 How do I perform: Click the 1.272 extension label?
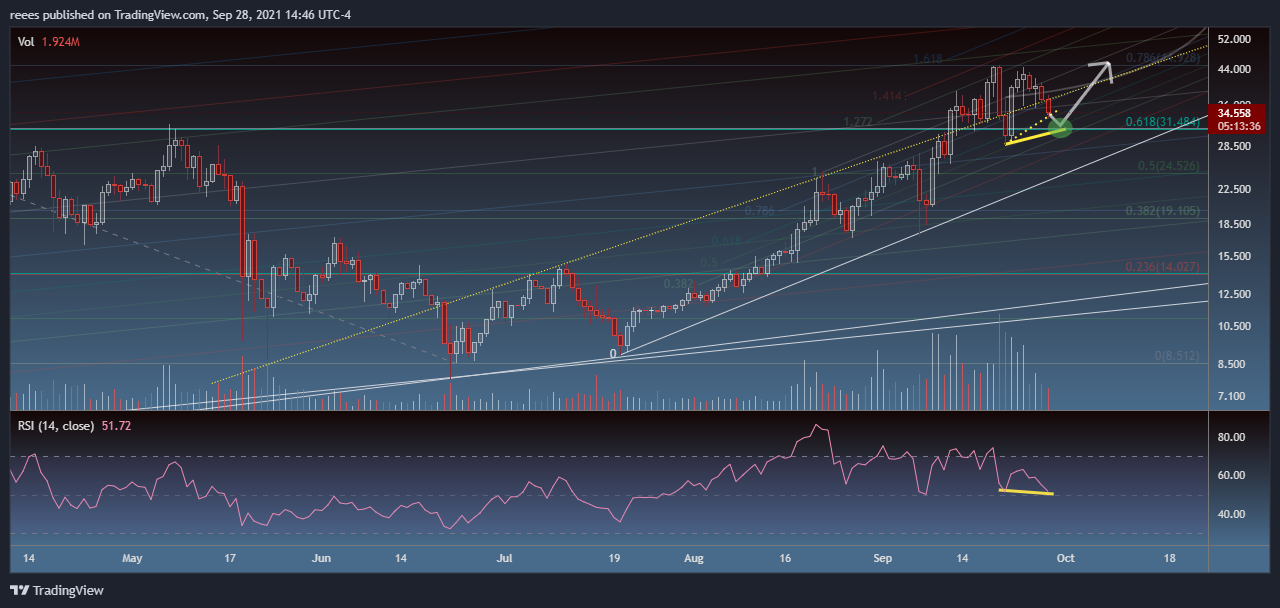[859, 122]
